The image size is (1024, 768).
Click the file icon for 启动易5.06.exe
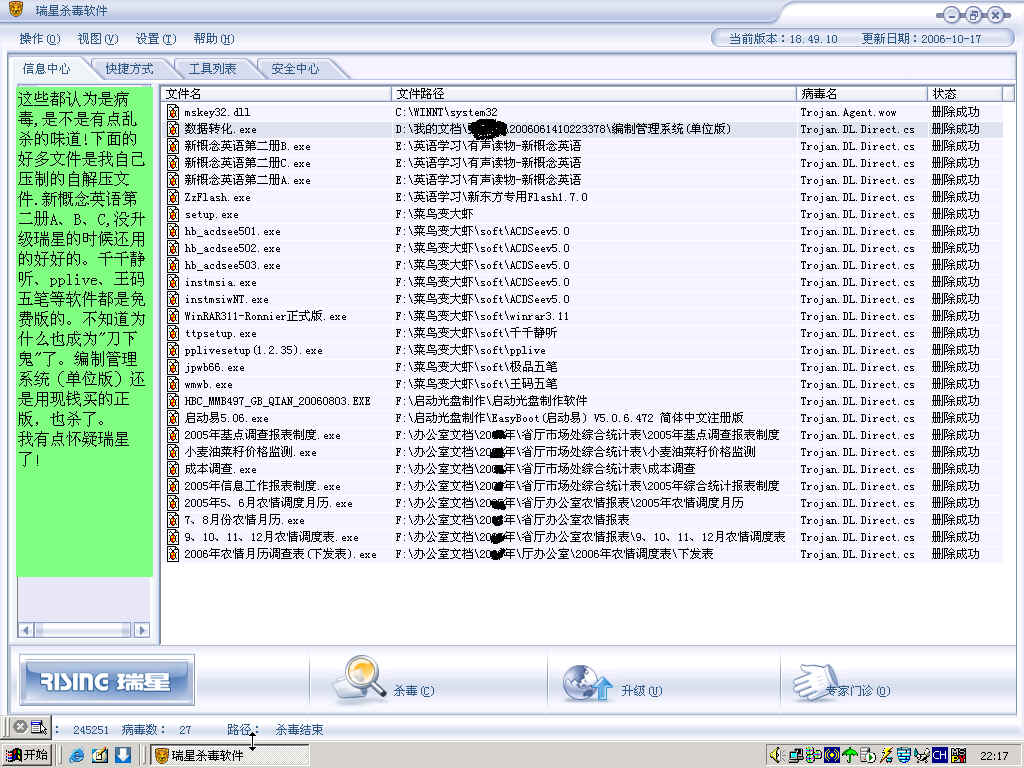[172, 418]
